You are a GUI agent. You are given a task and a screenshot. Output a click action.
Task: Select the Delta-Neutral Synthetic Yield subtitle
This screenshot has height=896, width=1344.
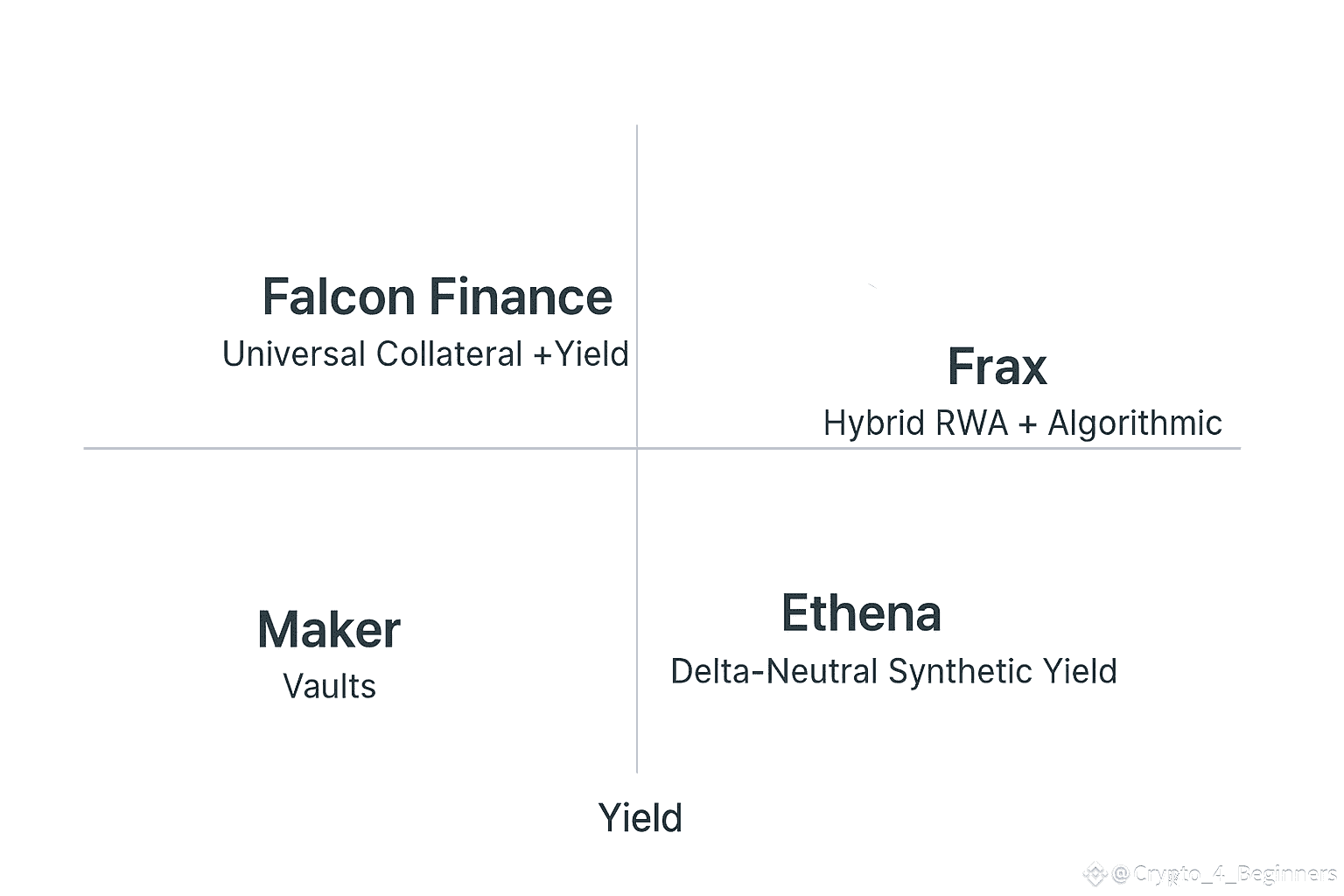893,672
